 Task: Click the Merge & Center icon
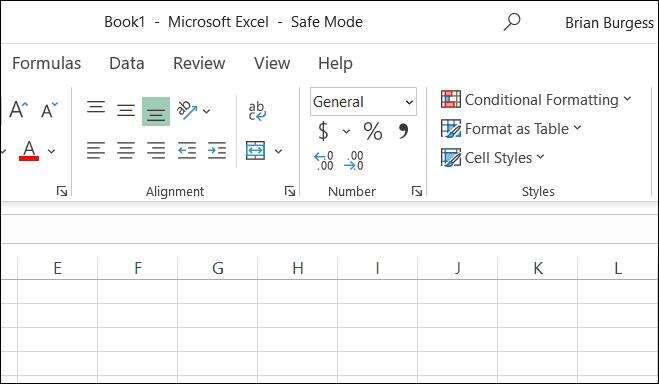pos(256,150)
